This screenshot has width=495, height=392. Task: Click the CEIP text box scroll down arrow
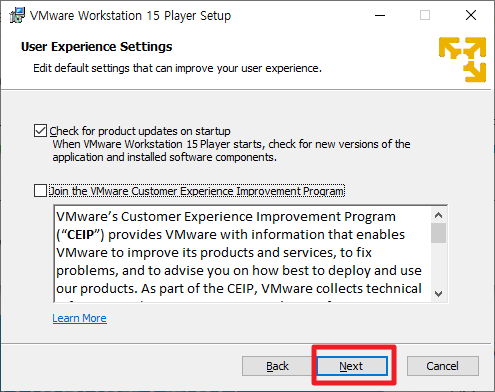pyautogui.click(x=438, y=294)
